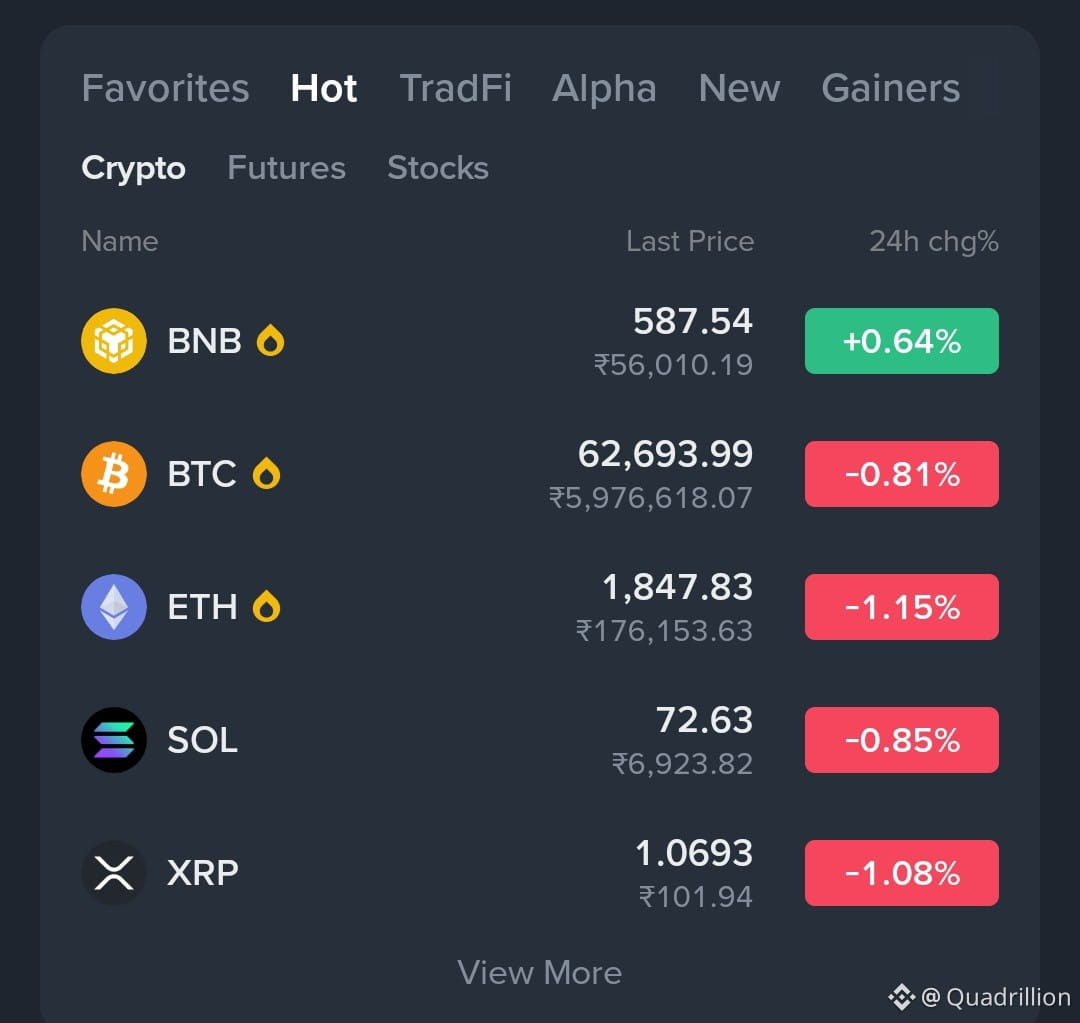Viewport: 1080px width, 1023px height.
Task: Switch to the Favorites tab
Action: click(x=165, y=88)
